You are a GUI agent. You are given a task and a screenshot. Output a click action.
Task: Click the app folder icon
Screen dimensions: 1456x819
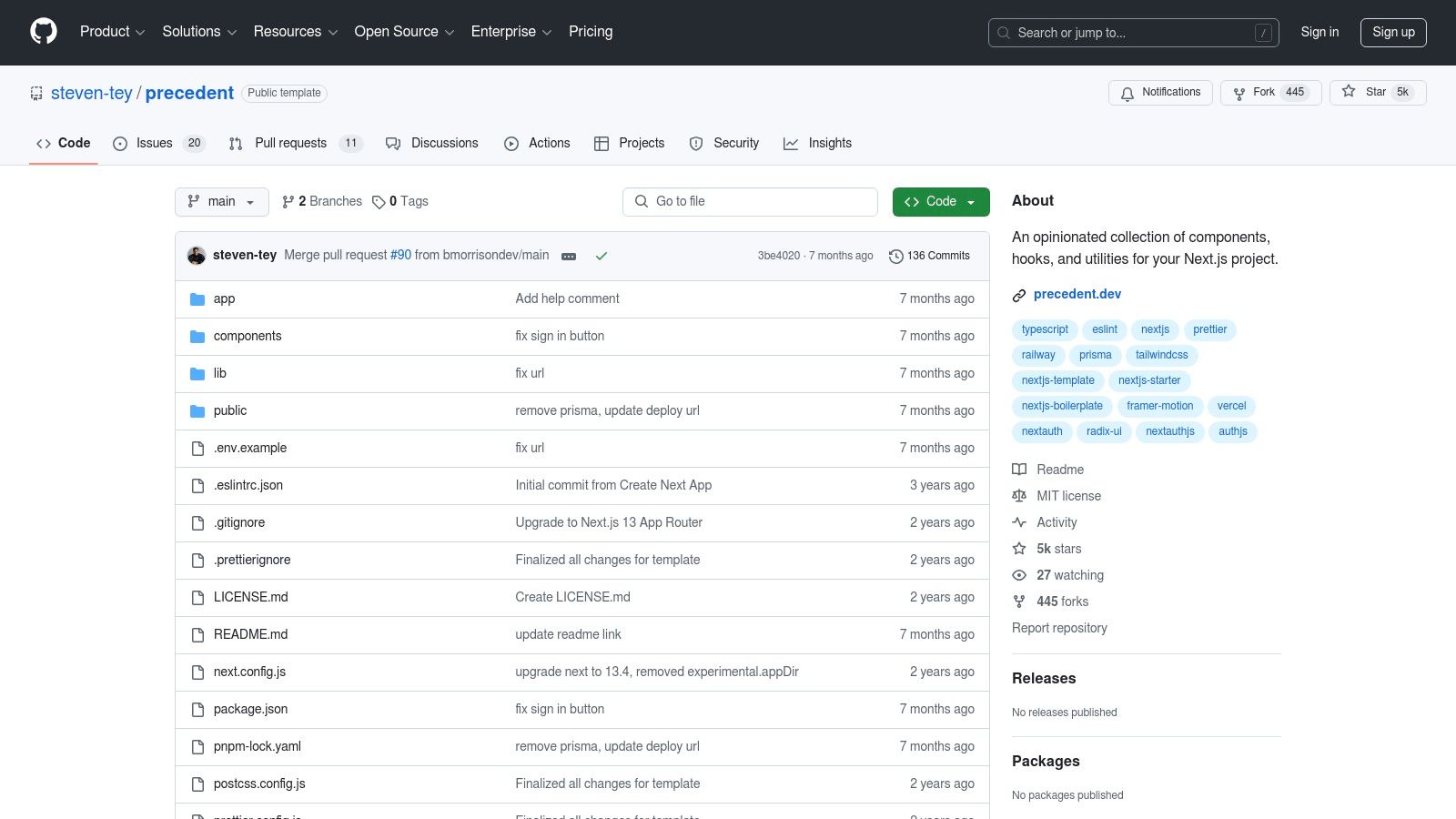pyautogui.click(x=197, y=299)
